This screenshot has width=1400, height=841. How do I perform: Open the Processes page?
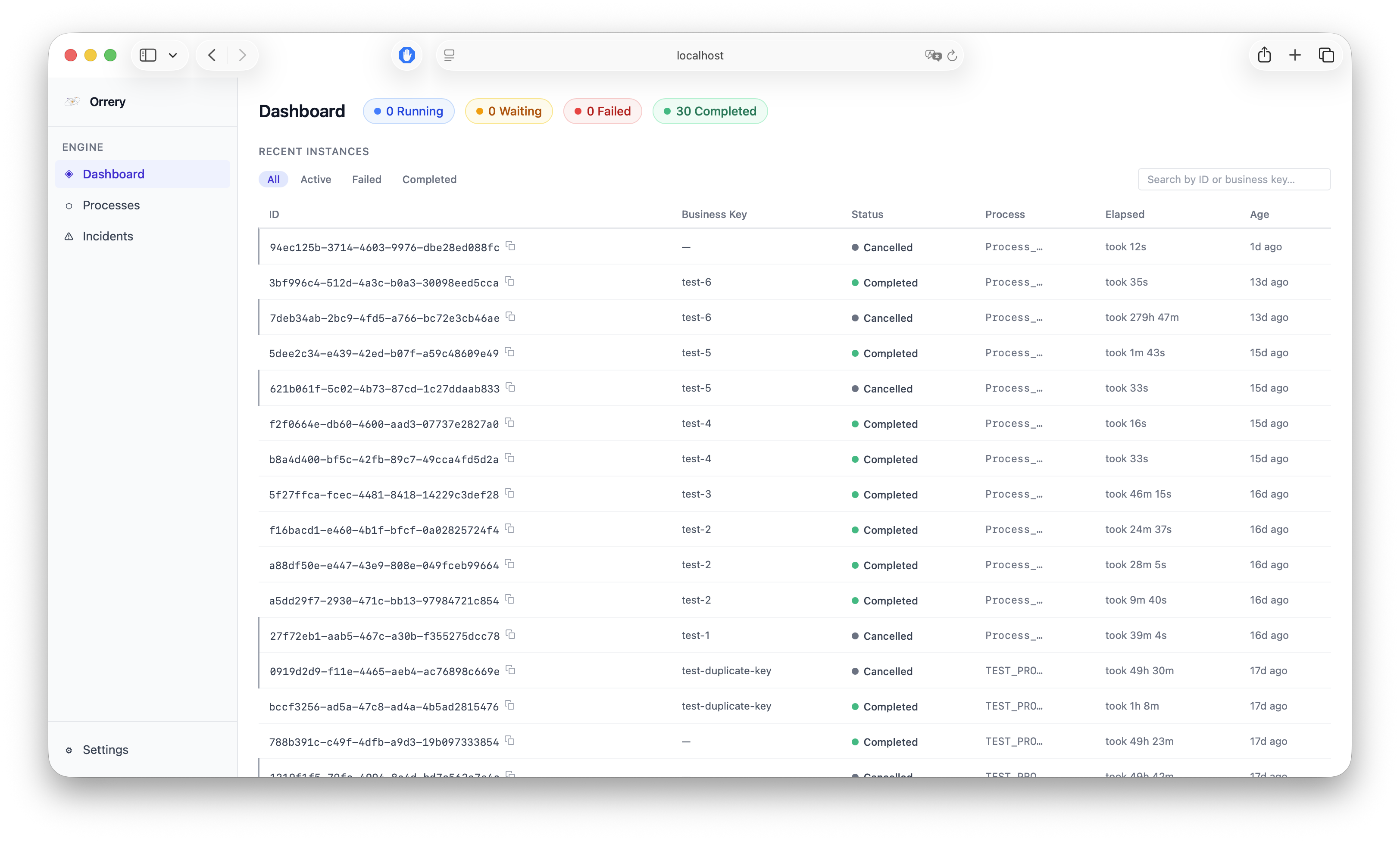tap(111, 205)
